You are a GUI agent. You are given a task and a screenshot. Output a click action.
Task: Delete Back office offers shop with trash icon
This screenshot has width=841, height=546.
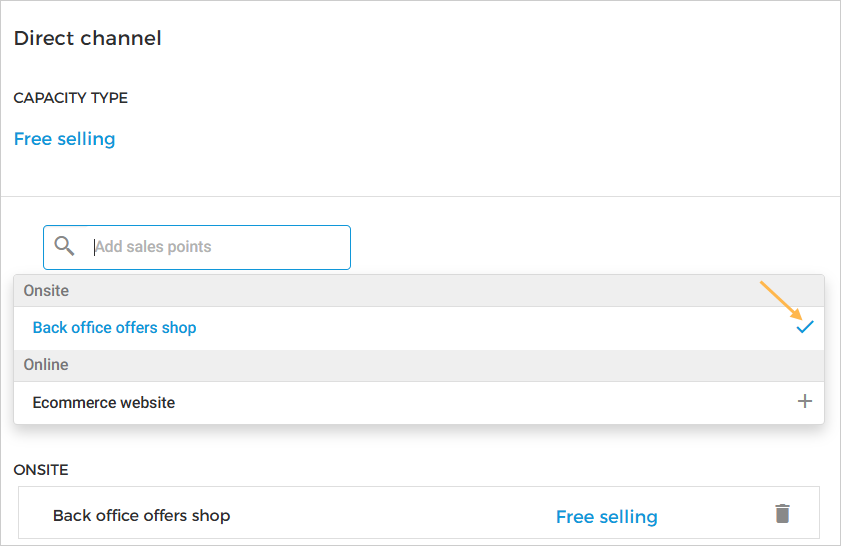pyautogui.click(x=782, y=514)
